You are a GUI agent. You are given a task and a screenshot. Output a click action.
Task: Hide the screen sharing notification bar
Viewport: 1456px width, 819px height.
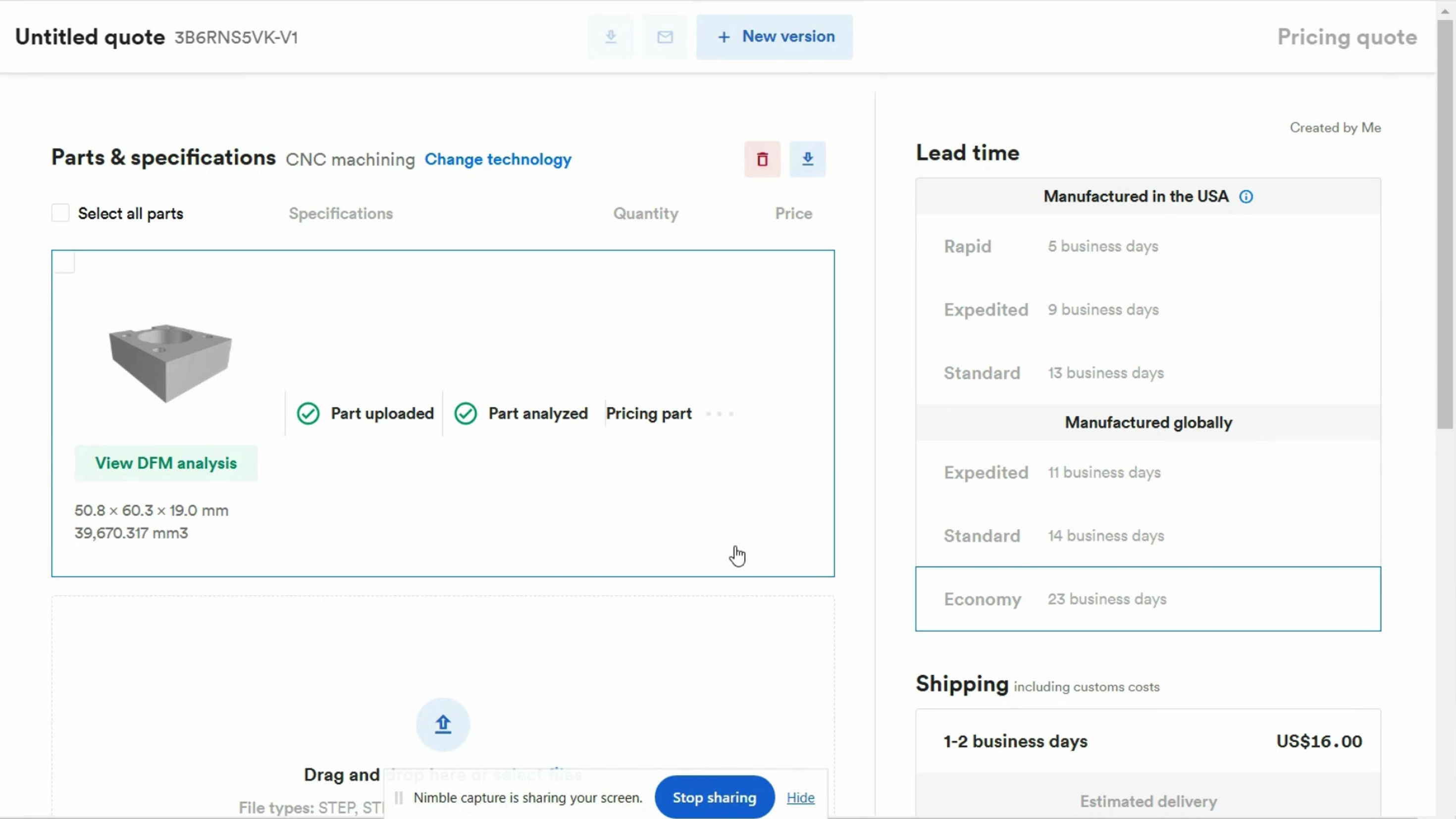pos(800,798)
